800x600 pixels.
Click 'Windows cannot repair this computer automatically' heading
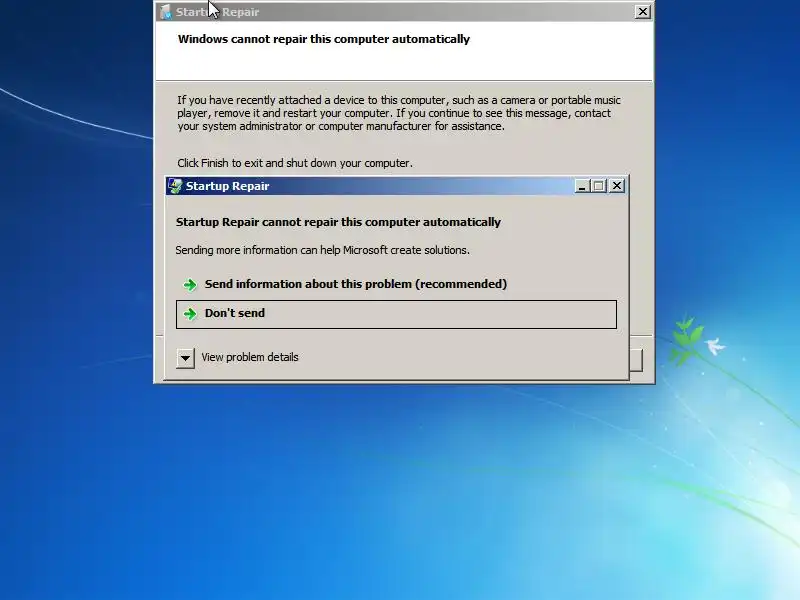tap(323, 39)
